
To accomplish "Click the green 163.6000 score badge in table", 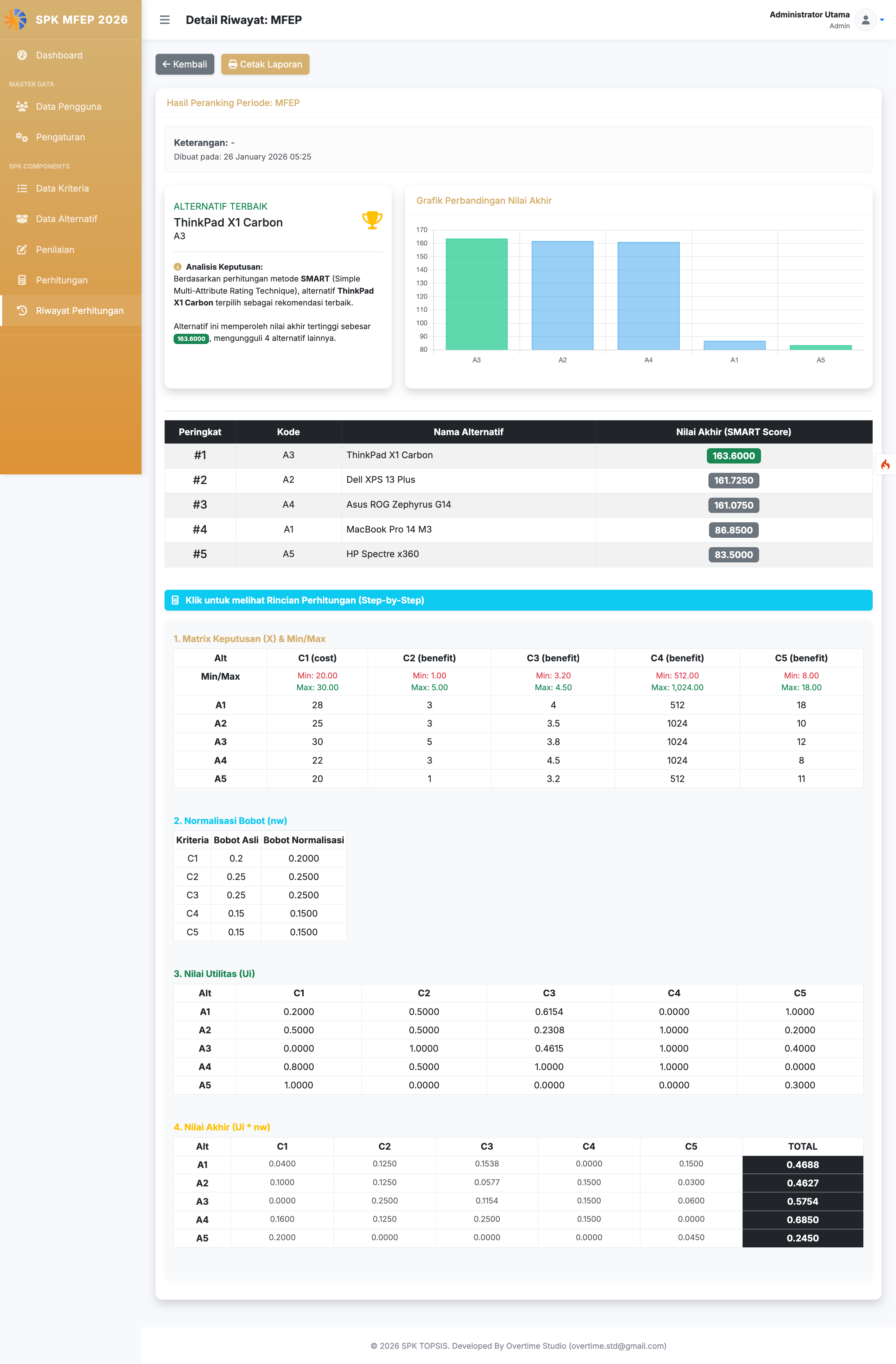I will pyautogui.click(x=733, y=456).
